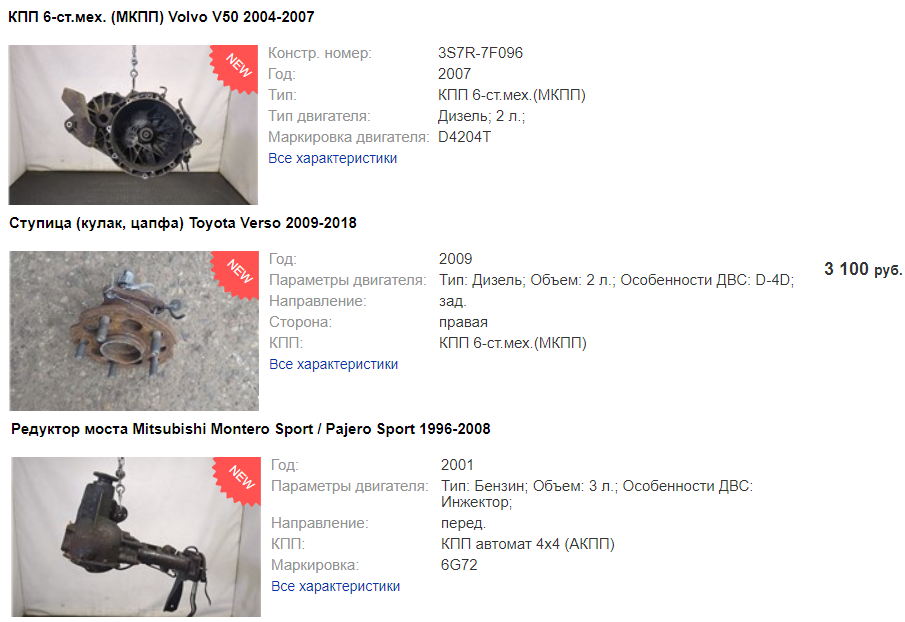Viewport: 905px width, 622px height.
Task: Show all characteristics for the Volvo gearbox
Action: pos(332,158)
